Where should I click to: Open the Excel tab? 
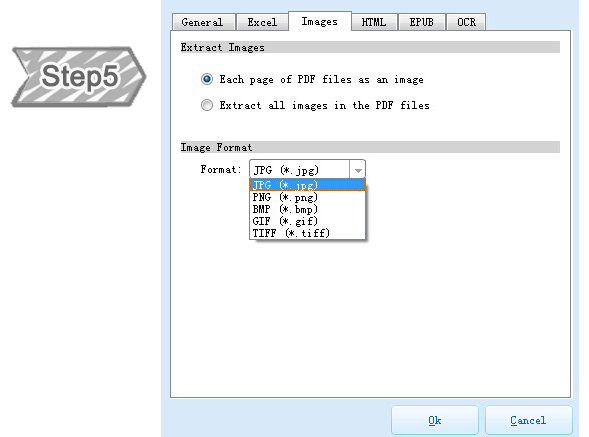262,22
